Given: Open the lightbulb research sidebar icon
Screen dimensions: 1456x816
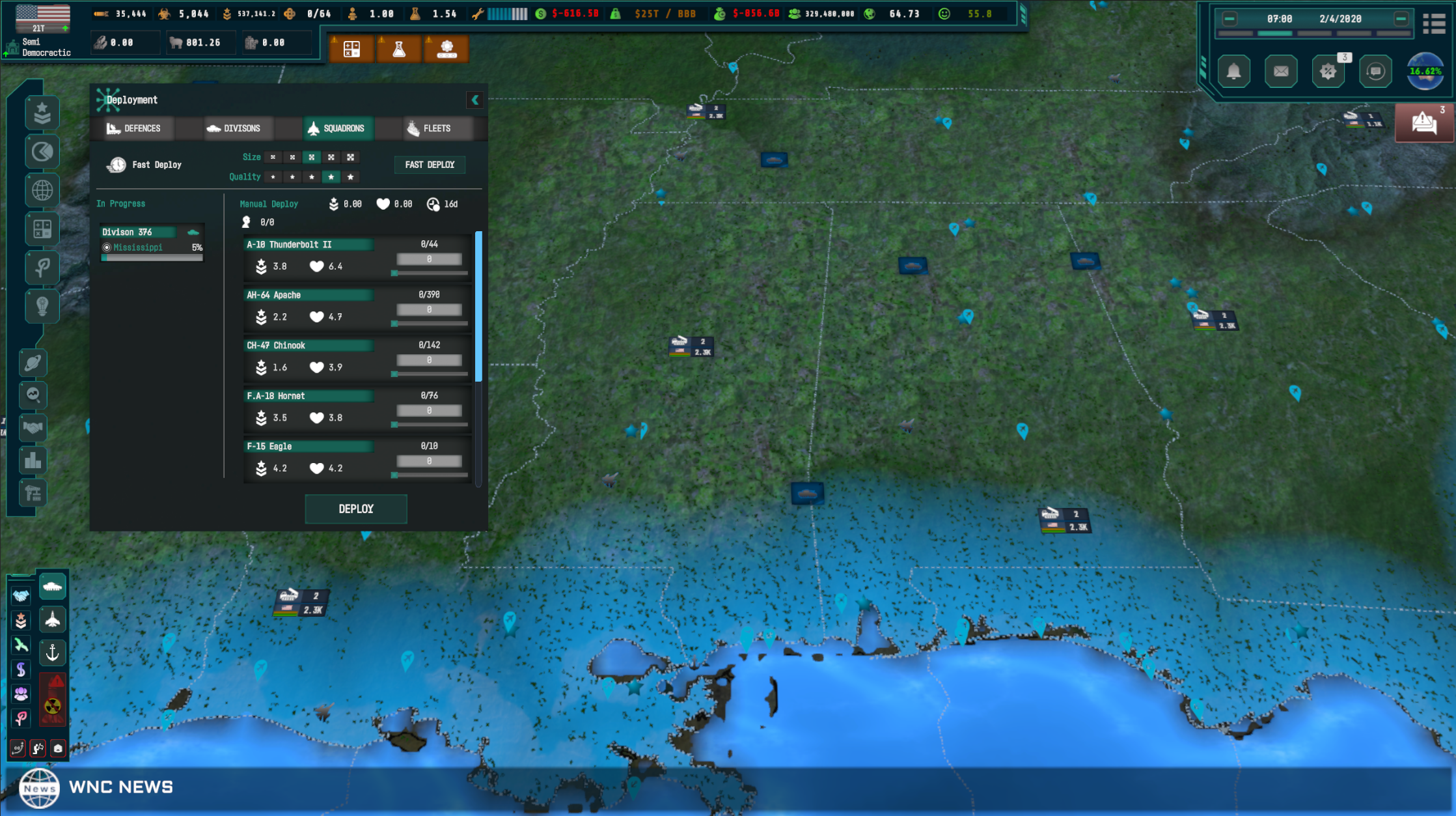Looking at the screenshot, I should [42, 305].
